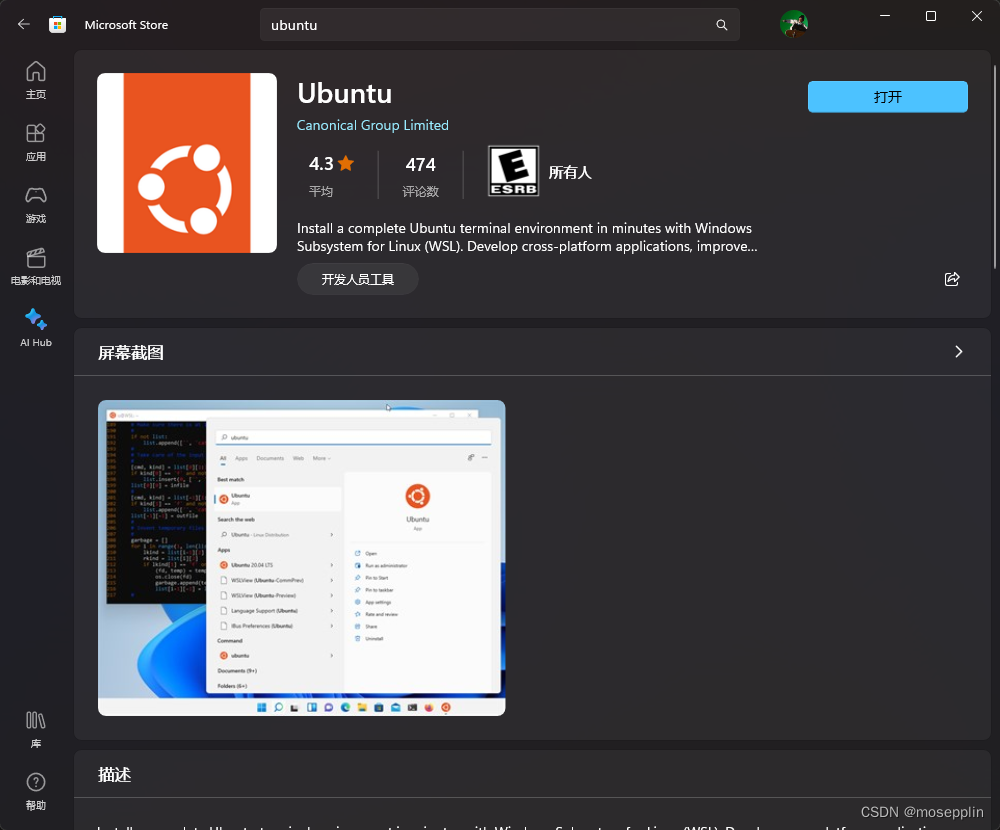
Task: Open the Ubuntu app screenshot thumbnail
Action: pos(300,558)
